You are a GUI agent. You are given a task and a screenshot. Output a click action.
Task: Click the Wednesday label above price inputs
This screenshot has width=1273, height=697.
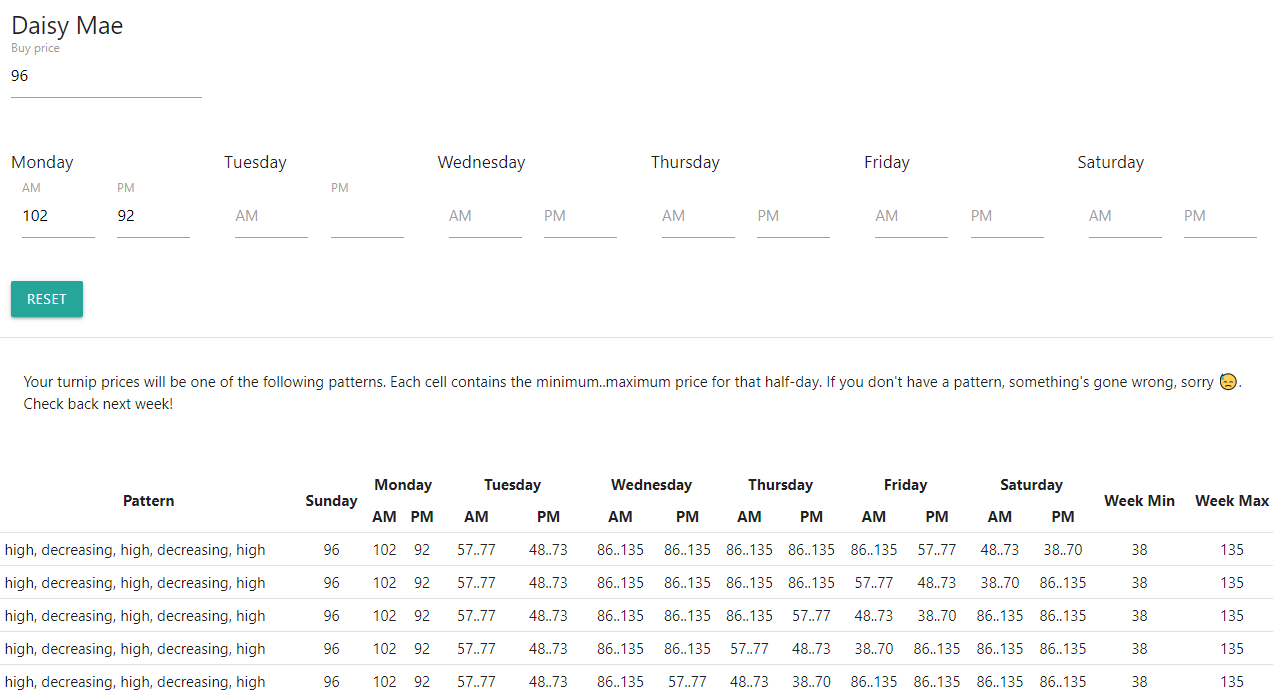(x=481, y=162)
